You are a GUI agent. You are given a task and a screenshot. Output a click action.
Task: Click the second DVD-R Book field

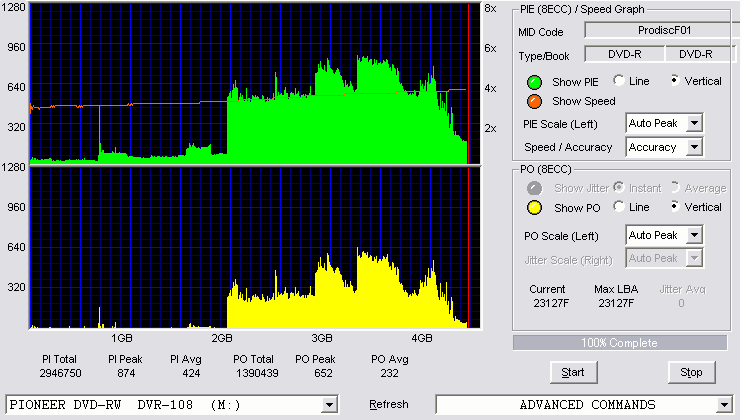(700, 54)
